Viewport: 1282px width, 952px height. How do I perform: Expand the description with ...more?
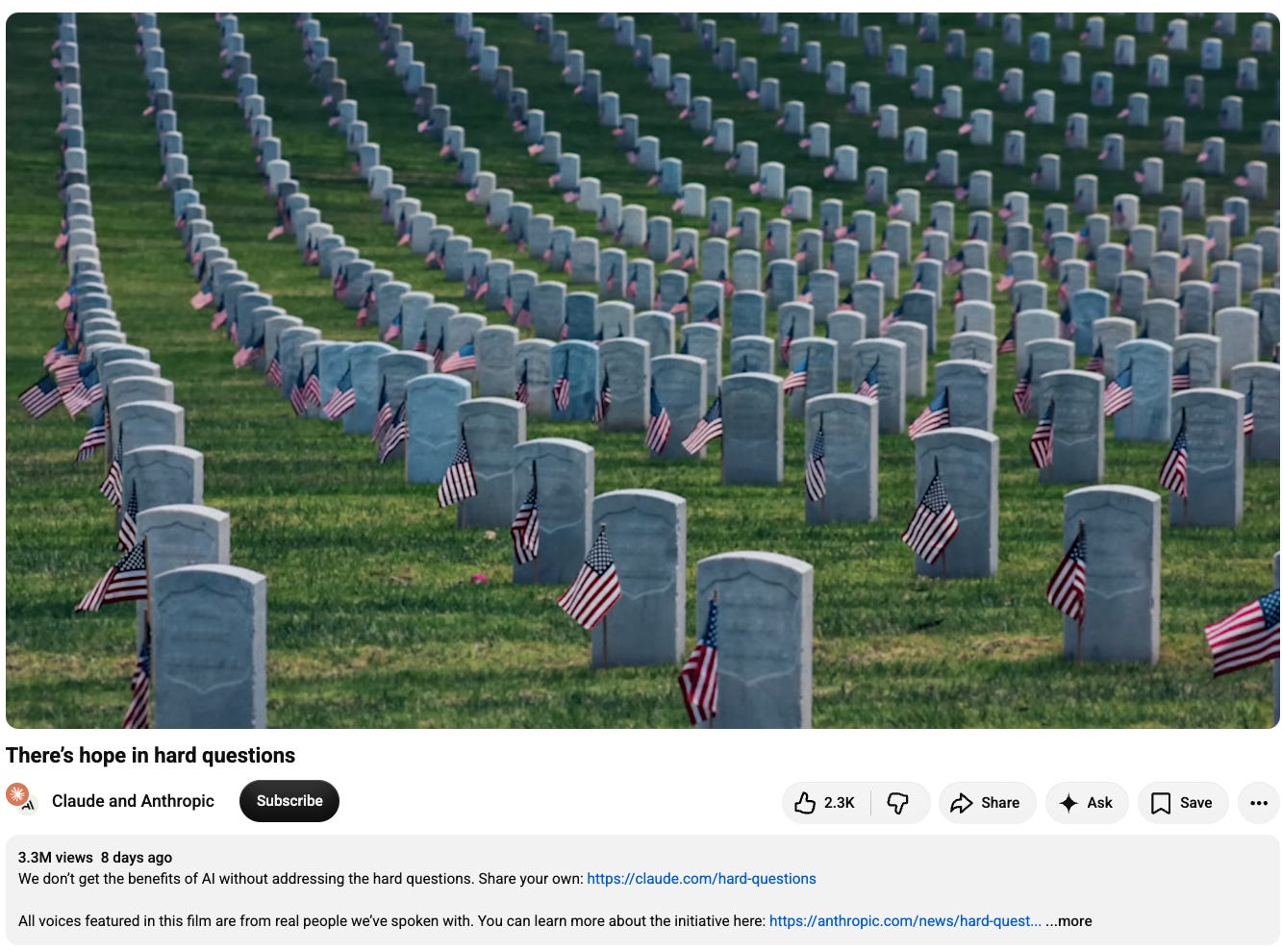(1068, 921)
